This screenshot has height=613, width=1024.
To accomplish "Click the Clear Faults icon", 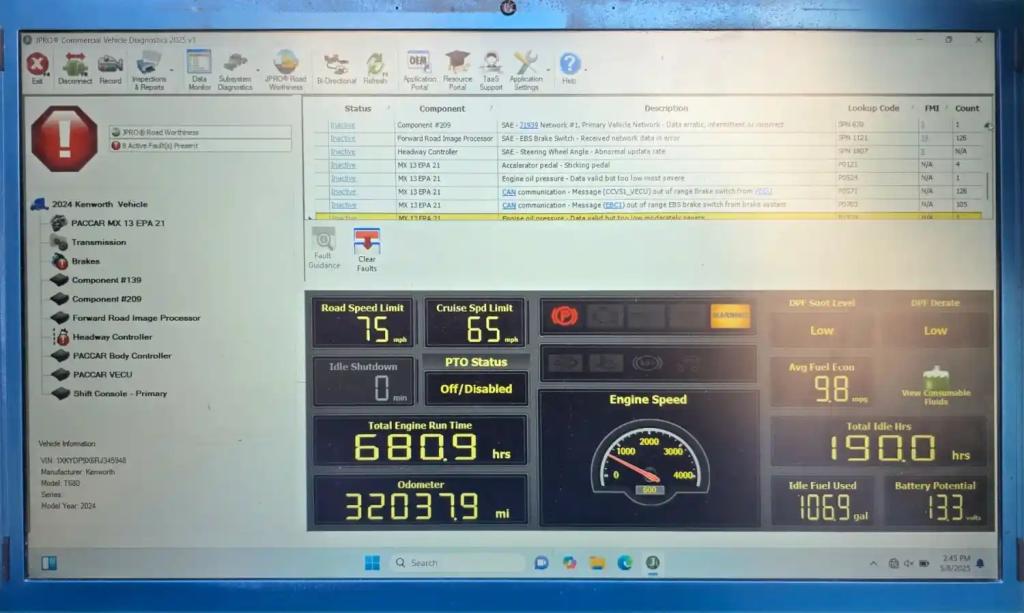I will (x=367, y=249).
